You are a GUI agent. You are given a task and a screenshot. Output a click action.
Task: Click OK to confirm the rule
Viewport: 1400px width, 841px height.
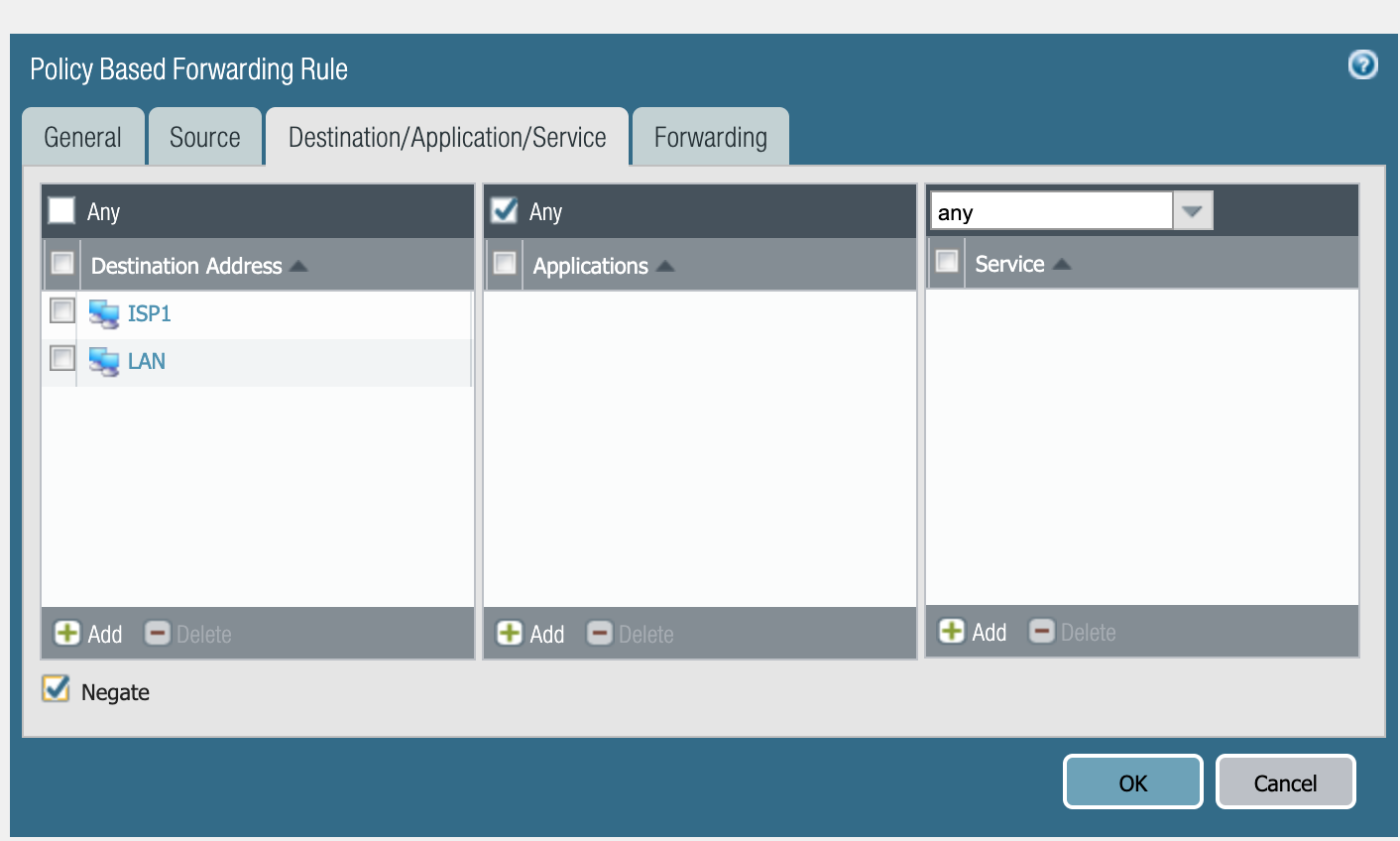point(1133,782)
